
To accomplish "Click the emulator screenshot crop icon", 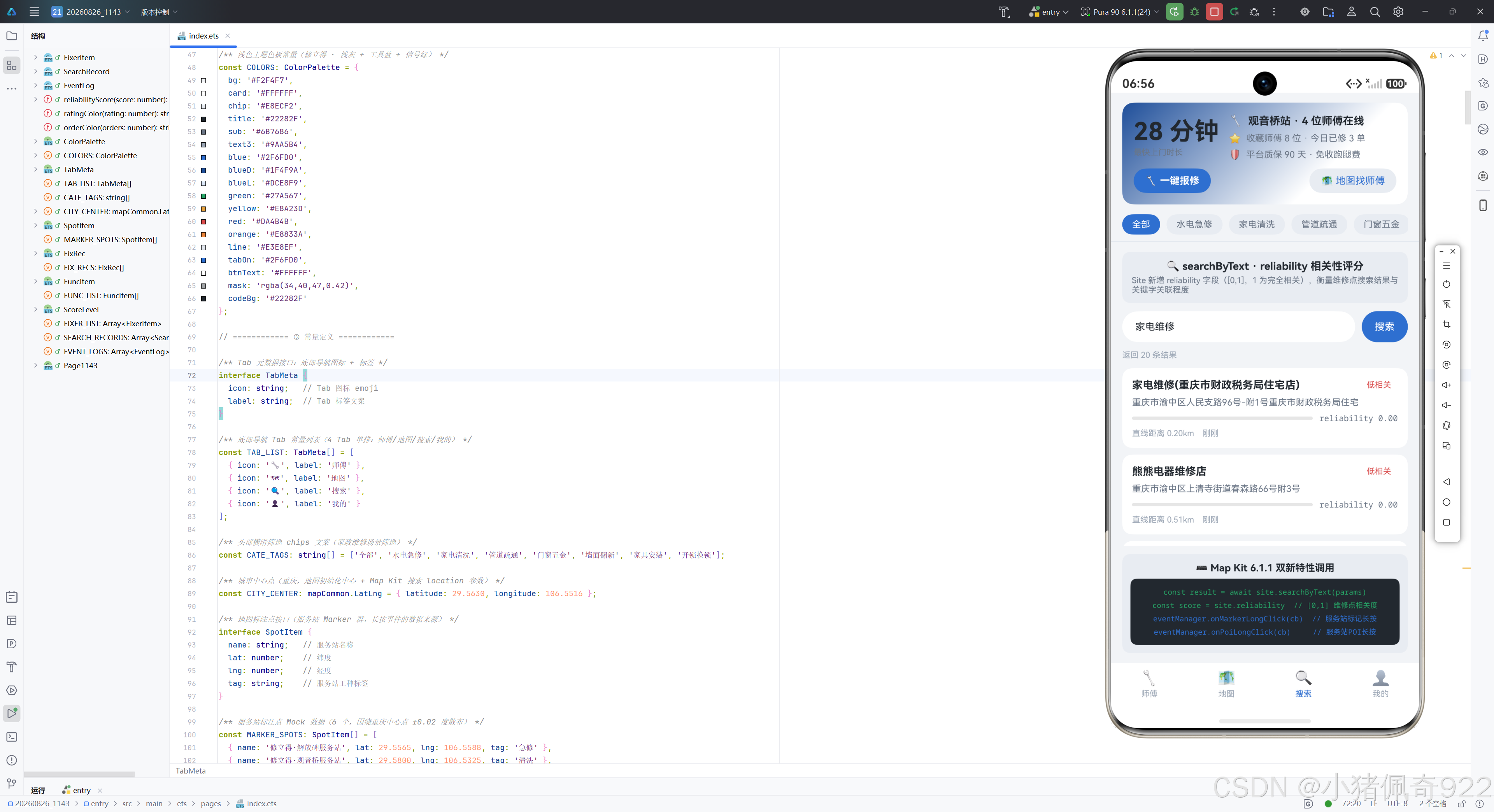I will pos(1447,325).
